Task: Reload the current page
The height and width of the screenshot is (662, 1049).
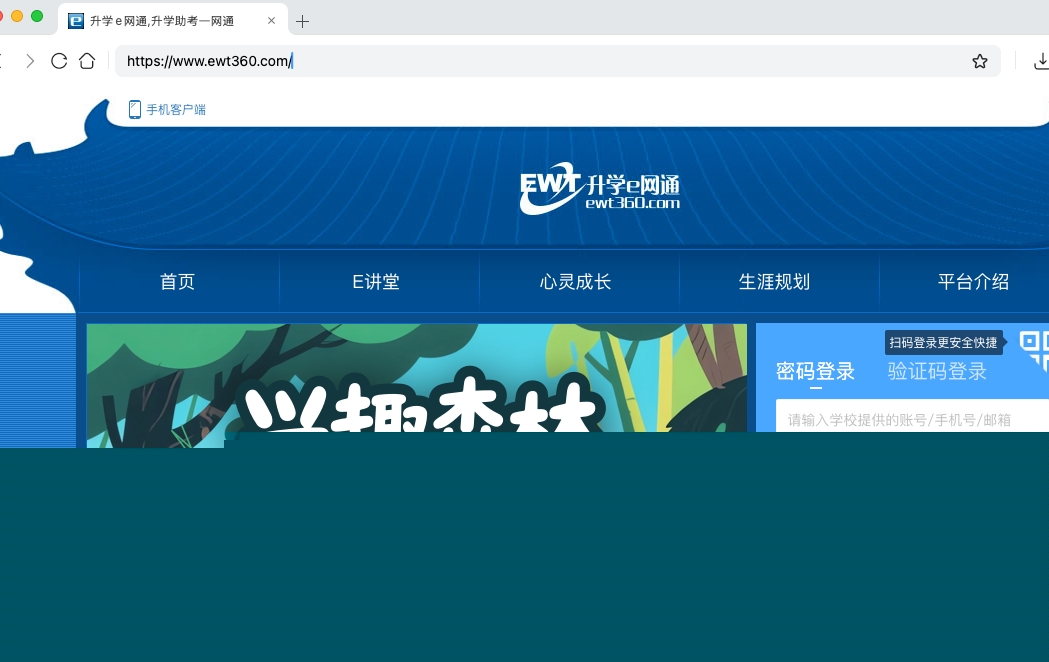Action: 59,61
